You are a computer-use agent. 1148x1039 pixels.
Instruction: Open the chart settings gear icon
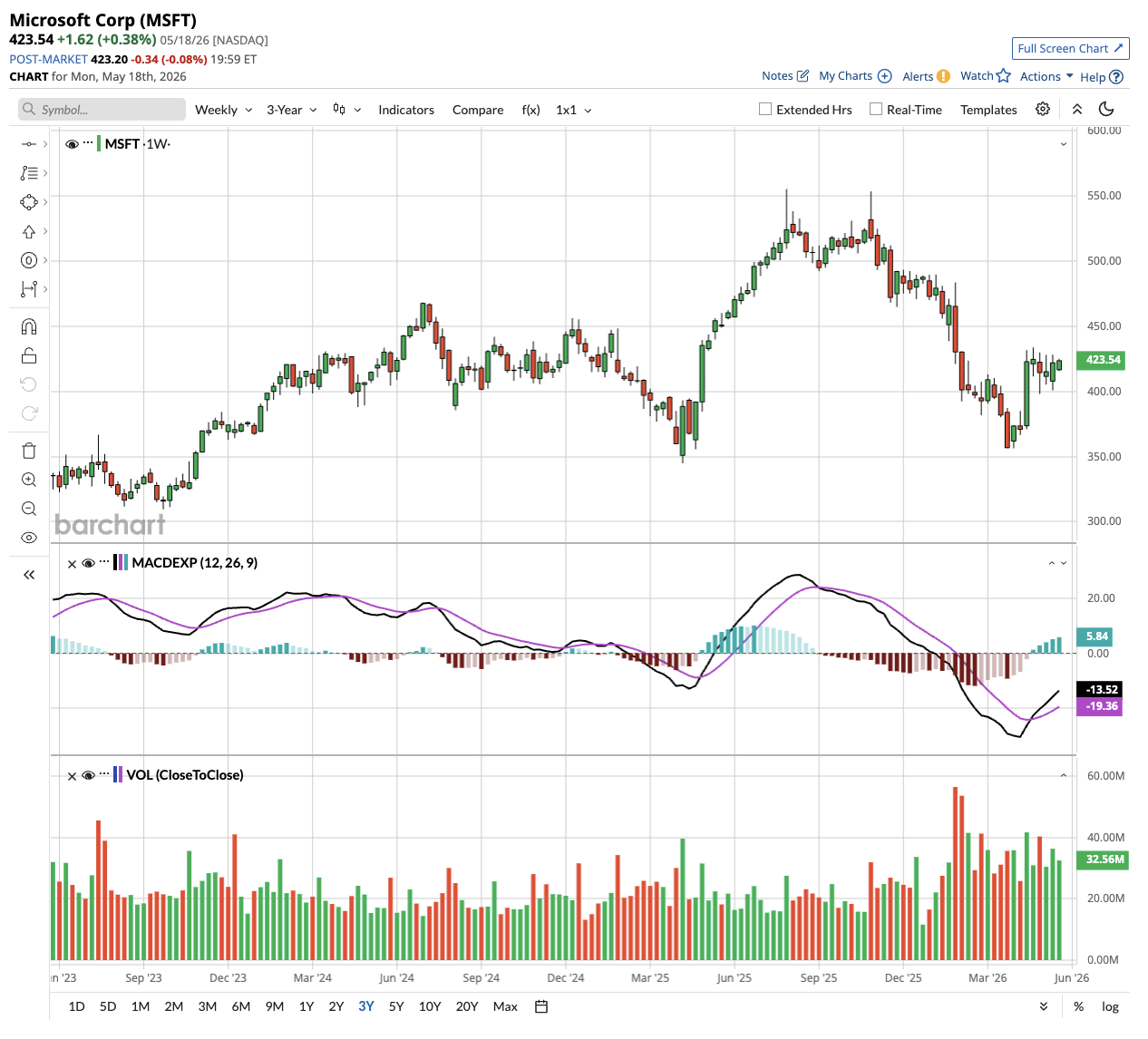pyautogui.click(x=1043, y=109)
